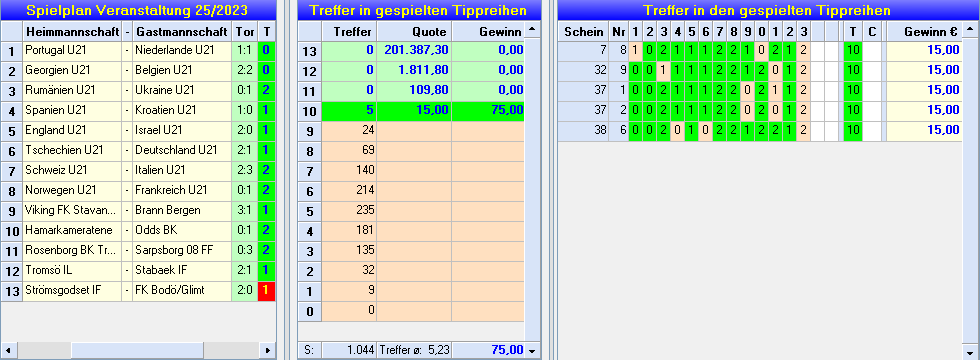
Task: Select Deutschland U21 cell
Action: tap(182, 151)
